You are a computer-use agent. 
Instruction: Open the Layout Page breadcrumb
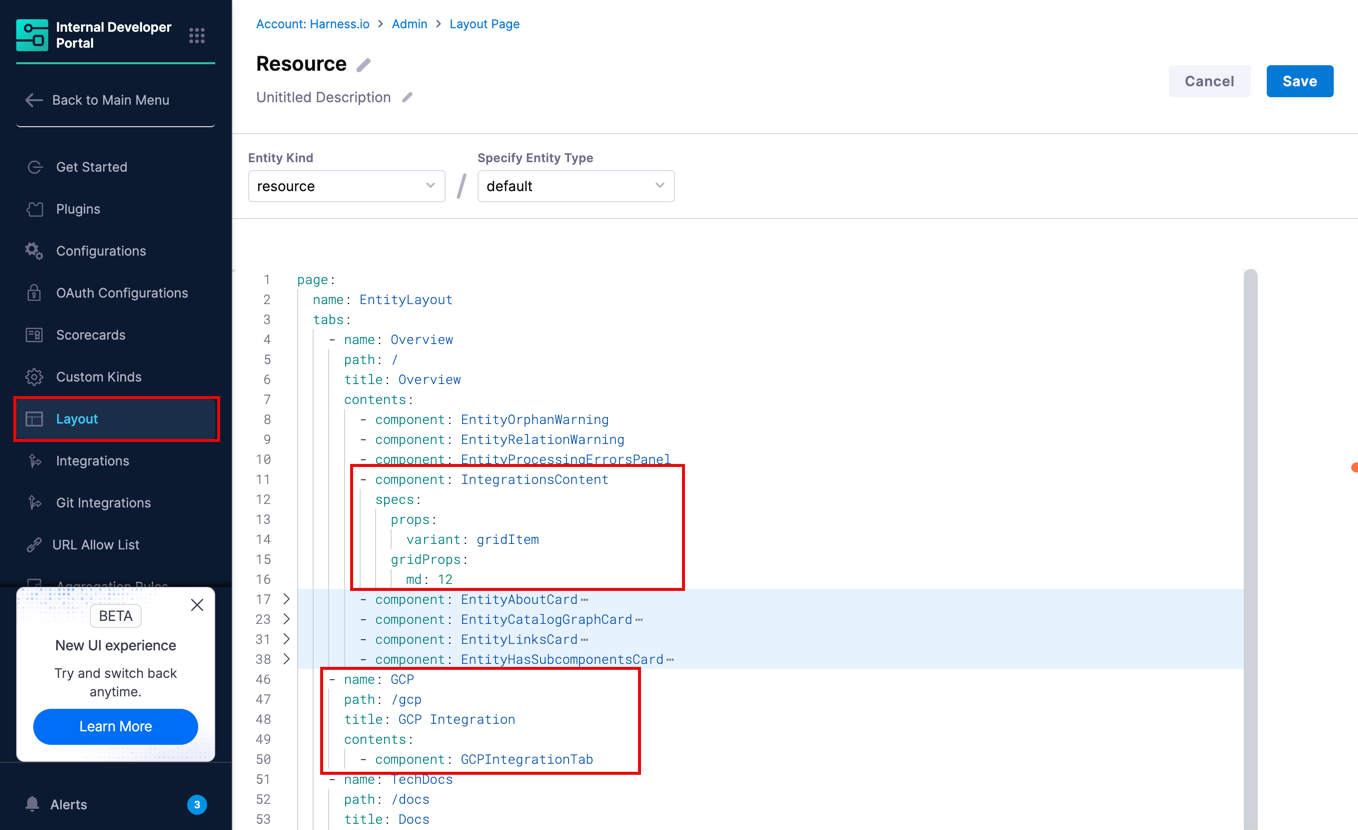pyautogui.click(x=484, y=24)
